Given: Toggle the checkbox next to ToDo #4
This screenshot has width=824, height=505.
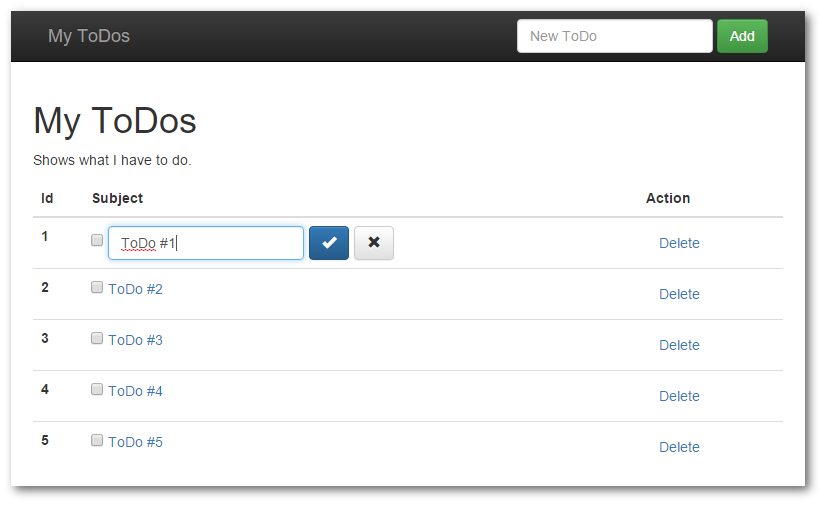Looking at the screenshot, I should click(97, 389).
